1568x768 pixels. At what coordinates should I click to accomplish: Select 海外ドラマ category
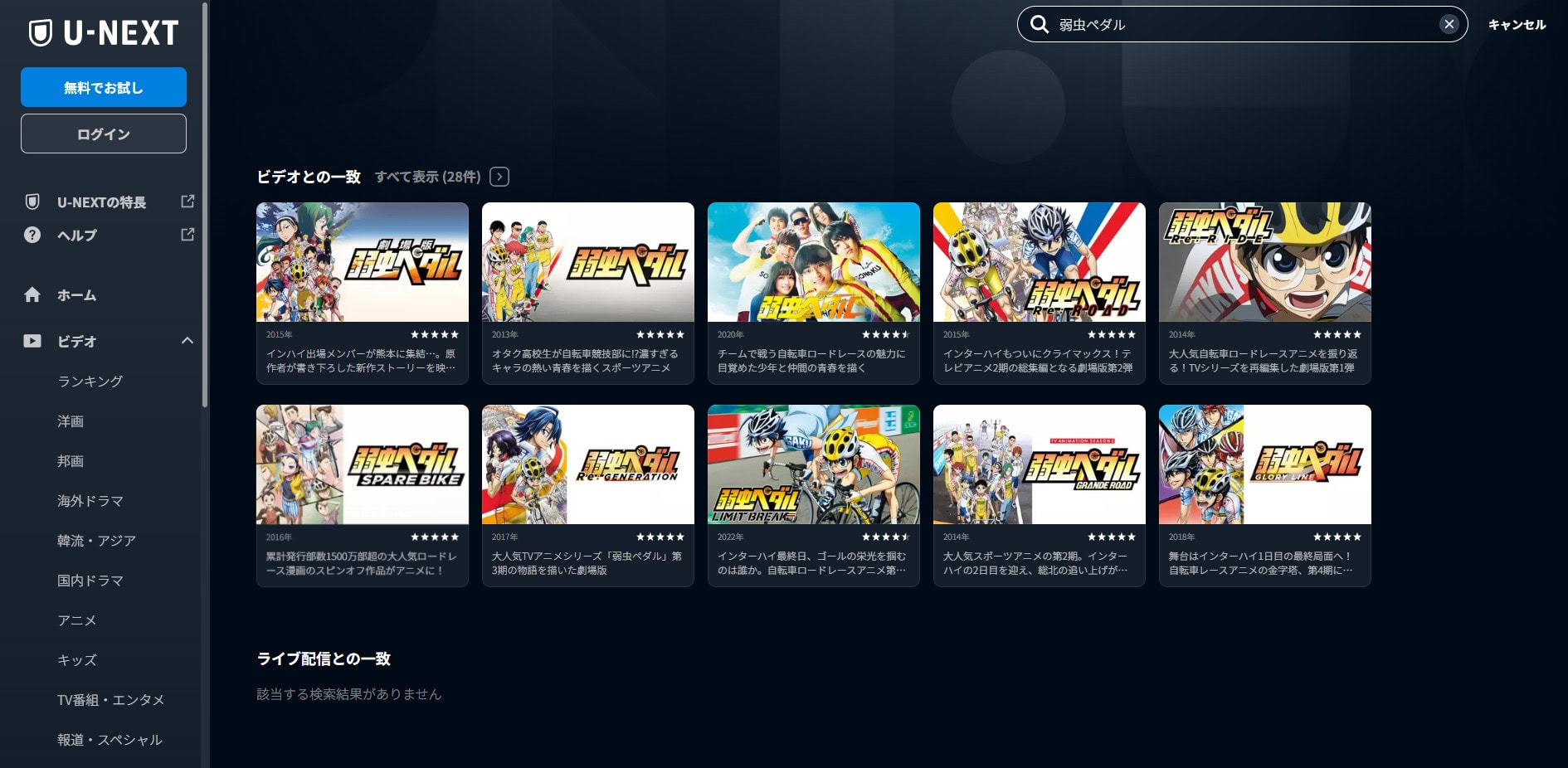(x=90, y=501)
